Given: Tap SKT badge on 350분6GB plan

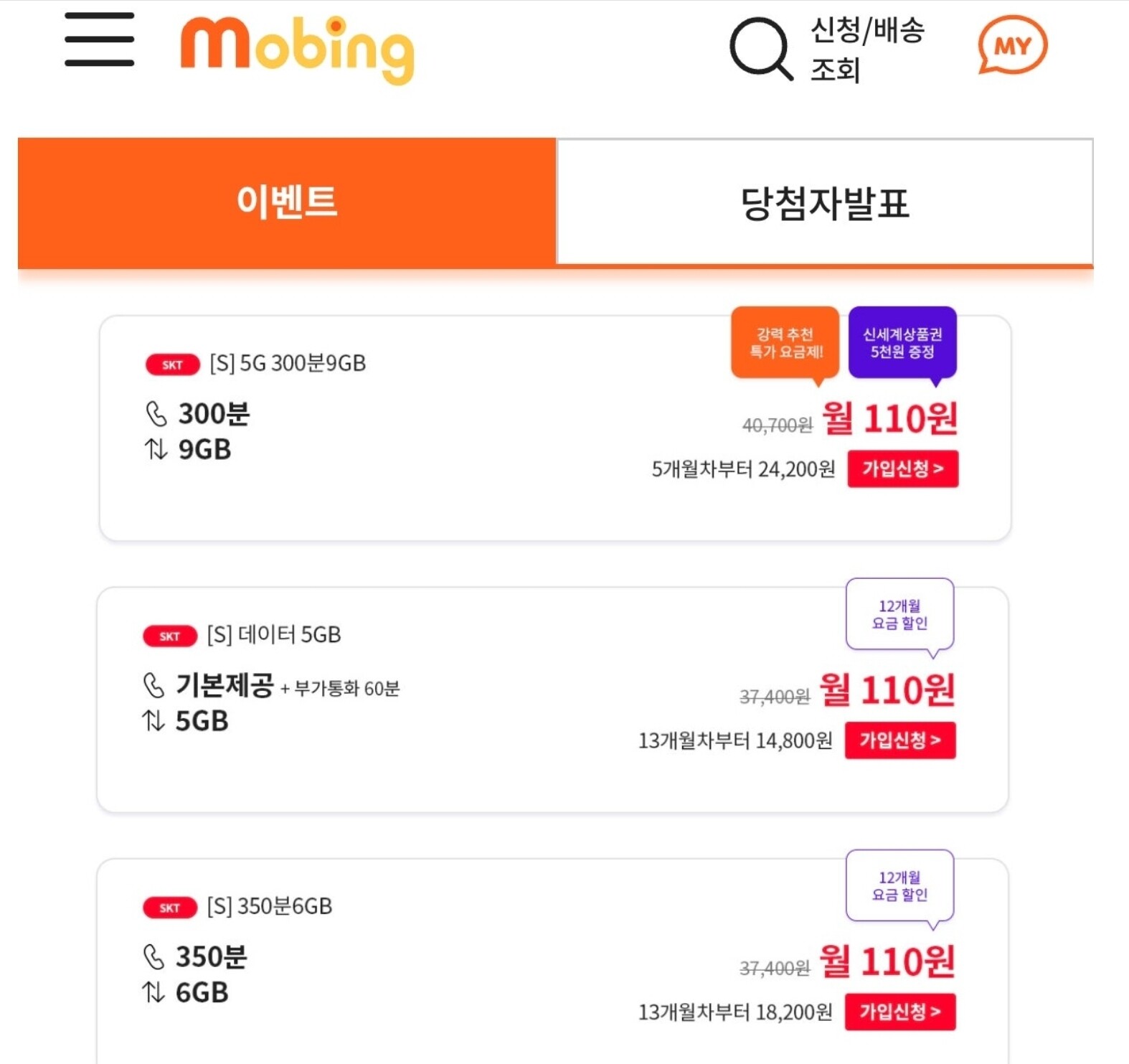Looking at the screenshot, I should [170, 908].
